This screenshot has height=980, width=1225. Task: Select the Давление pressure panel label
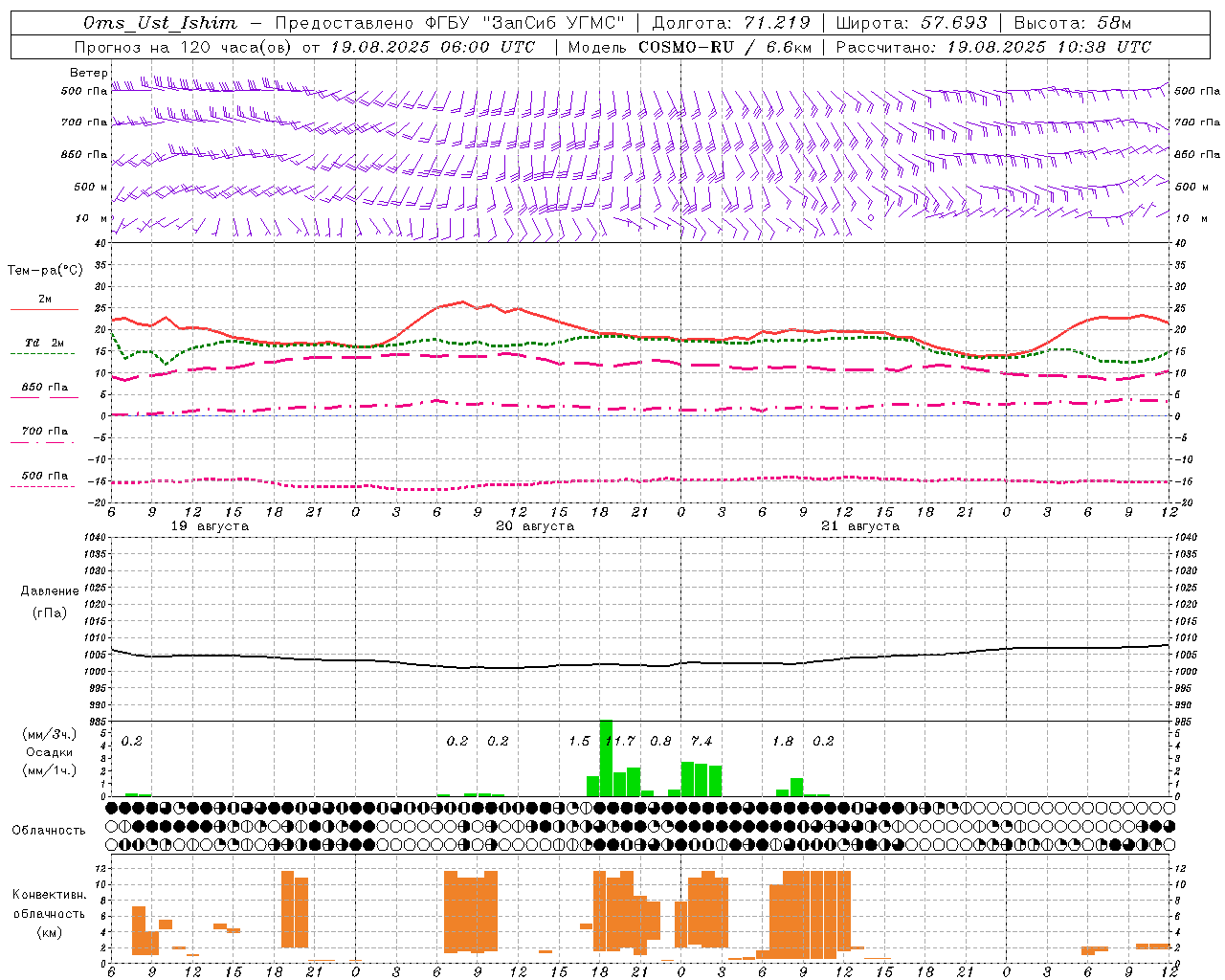point(50,591)
